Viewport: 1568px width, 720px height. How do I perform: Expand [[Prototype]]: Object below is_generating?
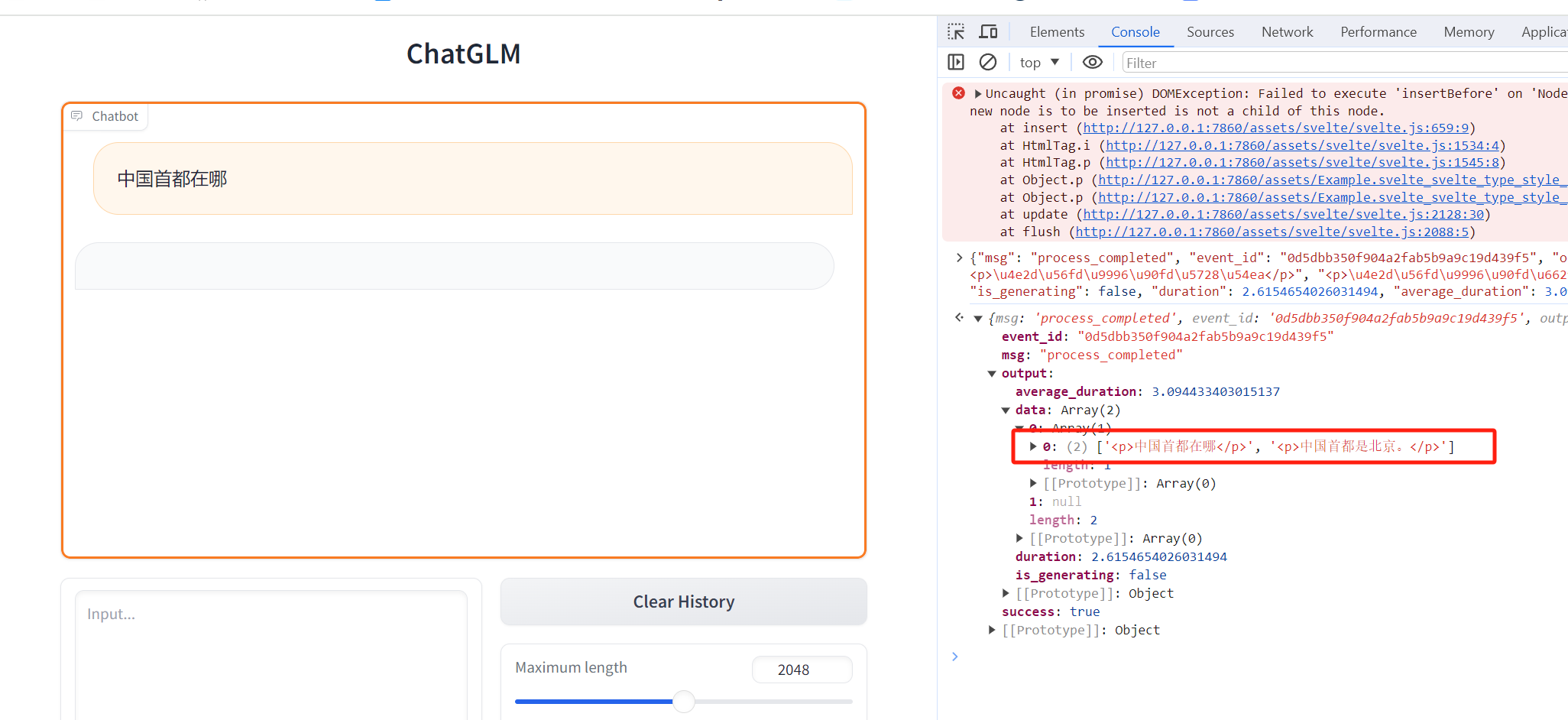1006,593
